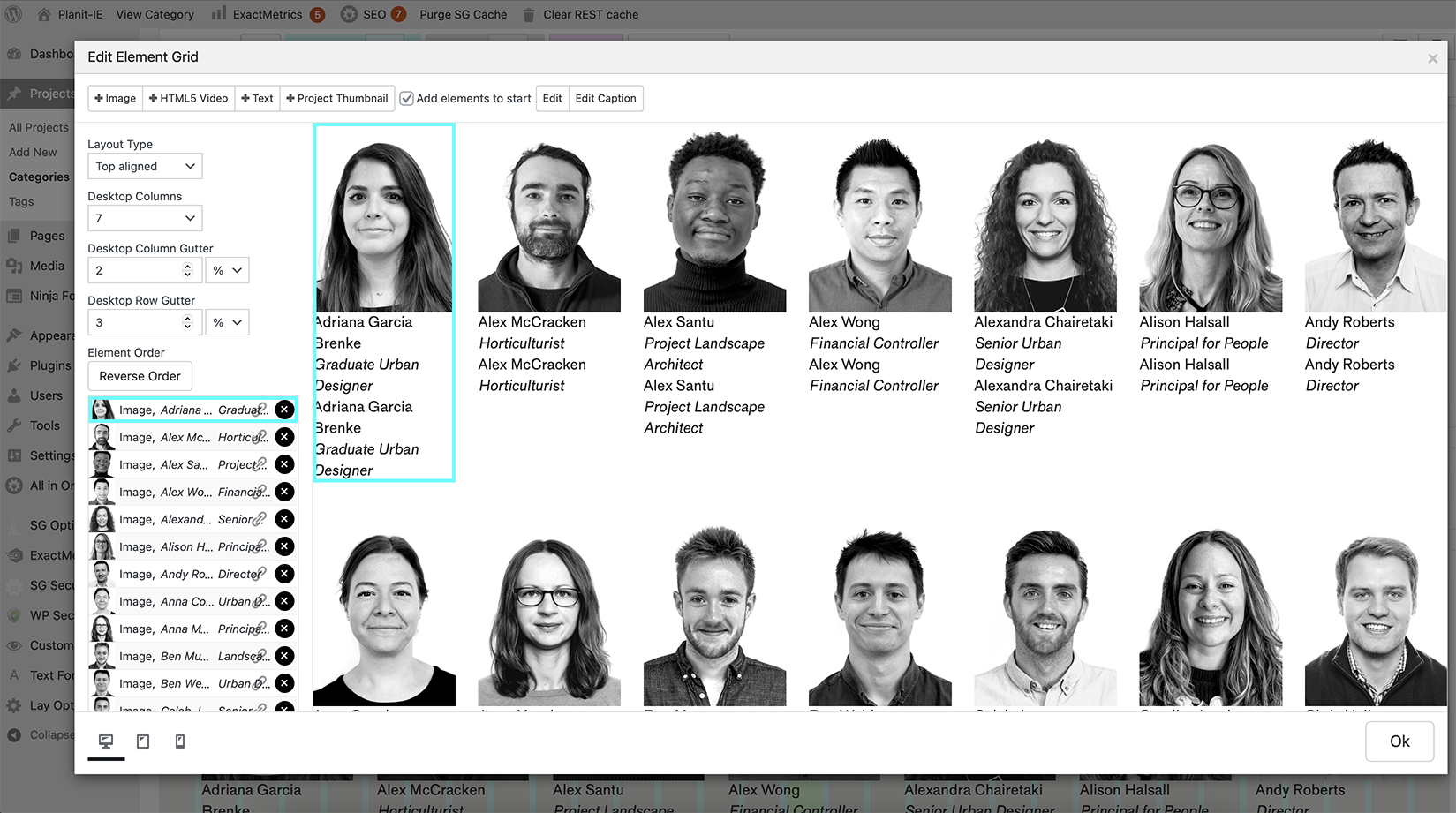Switch to tablet layout view icon

point(143,741)
